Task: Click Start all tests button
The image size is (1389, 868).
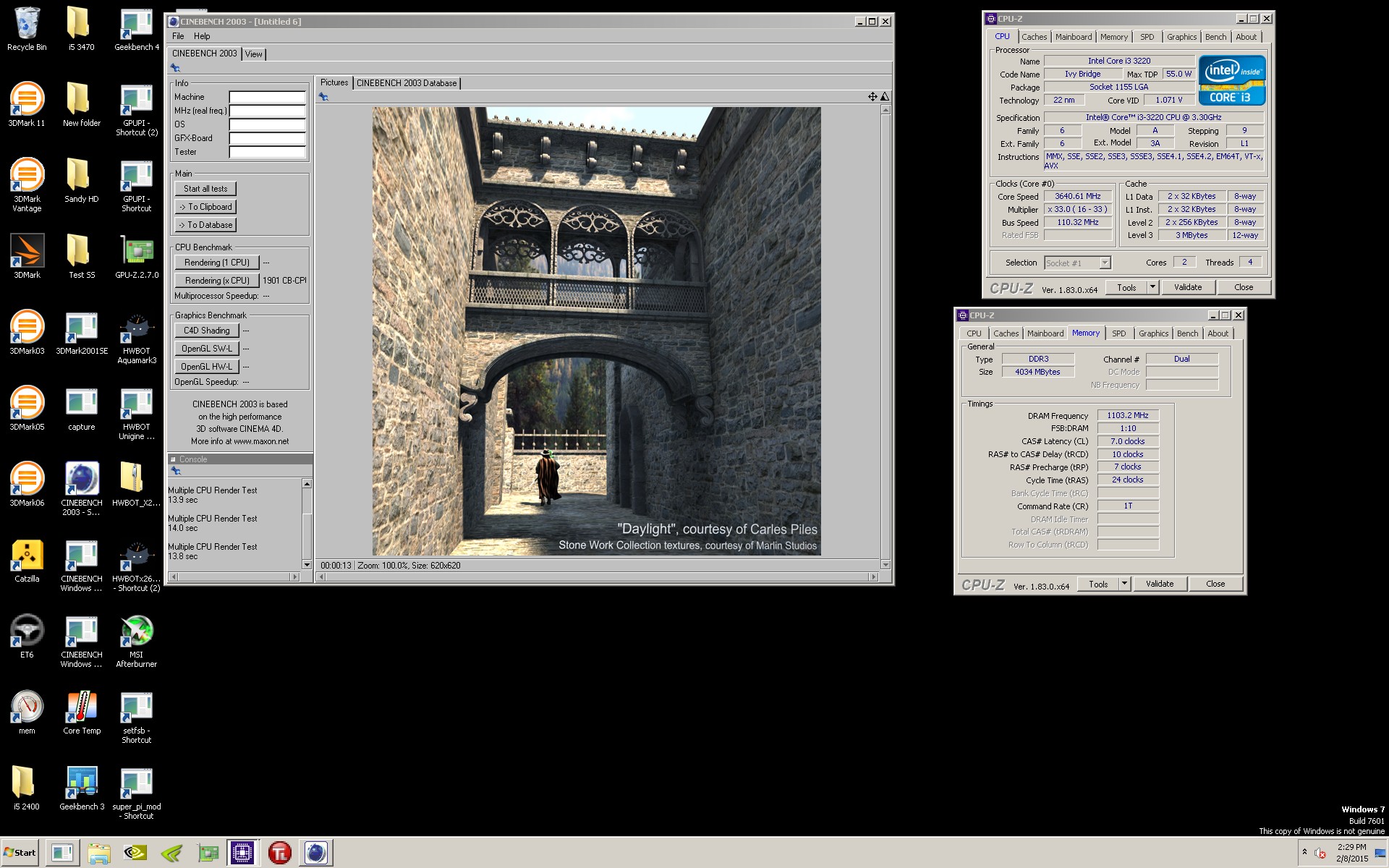Action: point(205,189)
